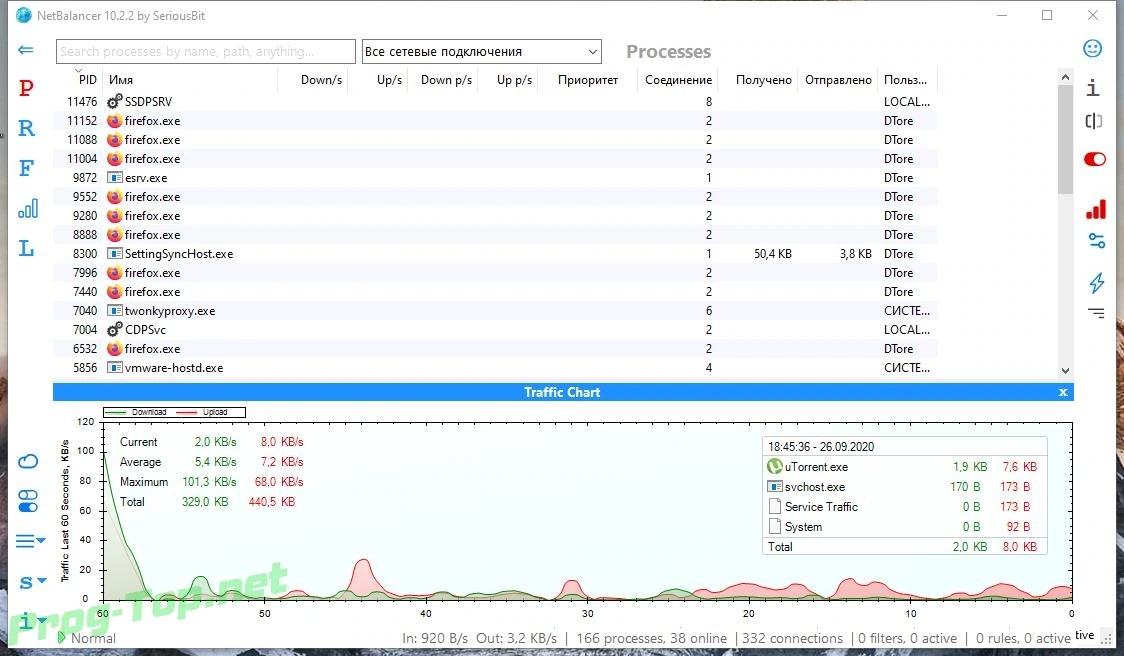
Task: Select the SettingSyncHost.exe process row
Action: coord(496,254)
